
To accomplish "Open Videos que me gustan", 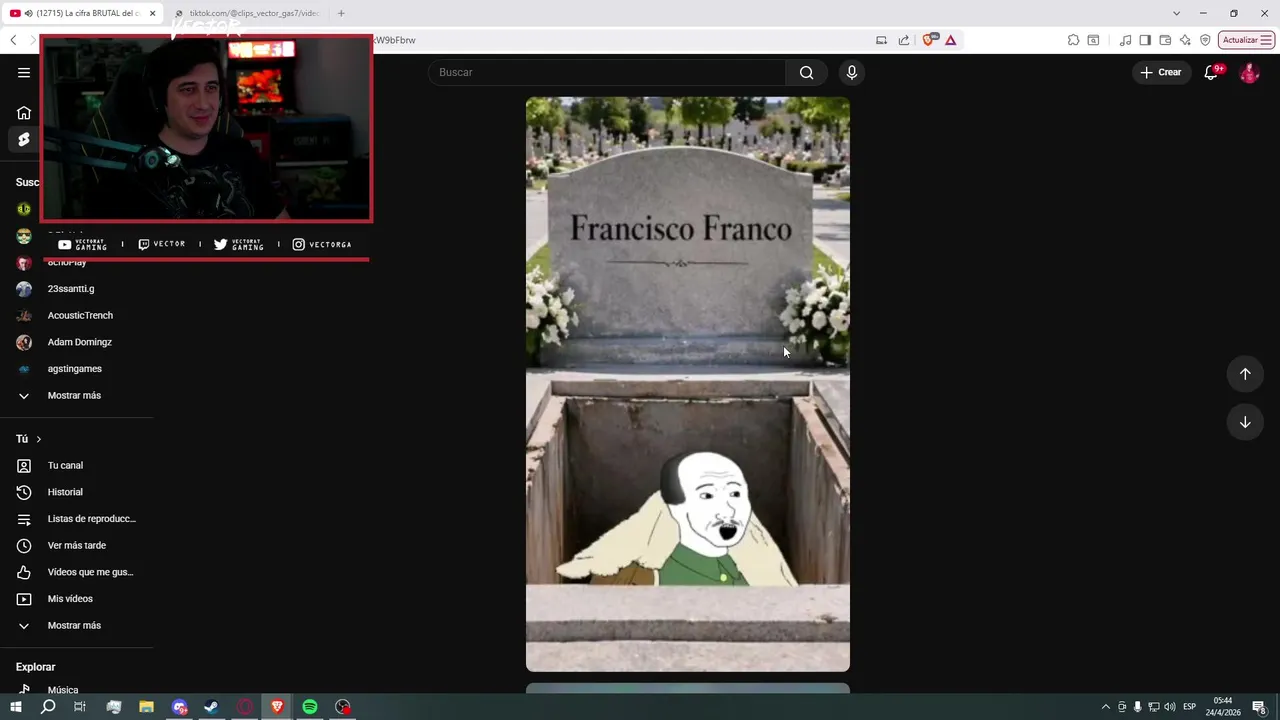I will pos(76,572).
